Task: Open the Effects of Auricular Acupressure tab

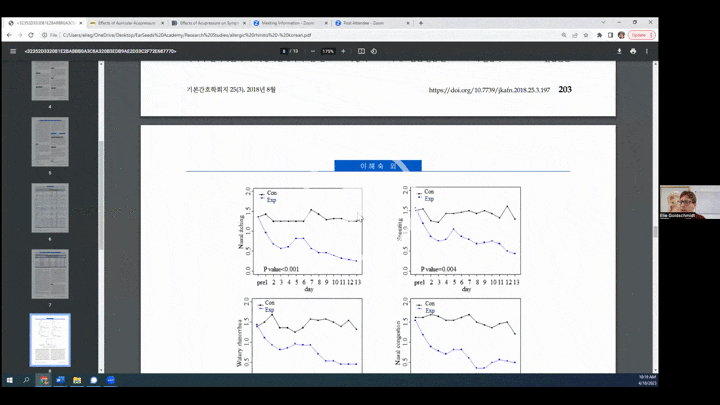Action: point(125,22)
